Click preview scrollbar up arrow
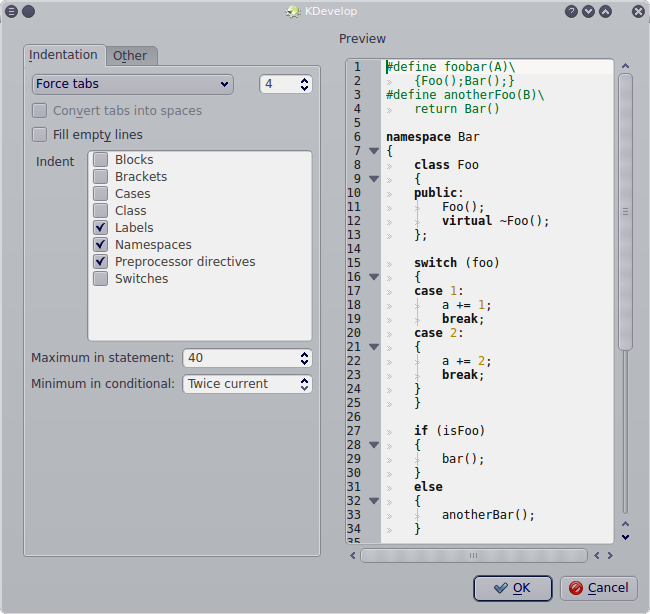 (x=626, y=66)
